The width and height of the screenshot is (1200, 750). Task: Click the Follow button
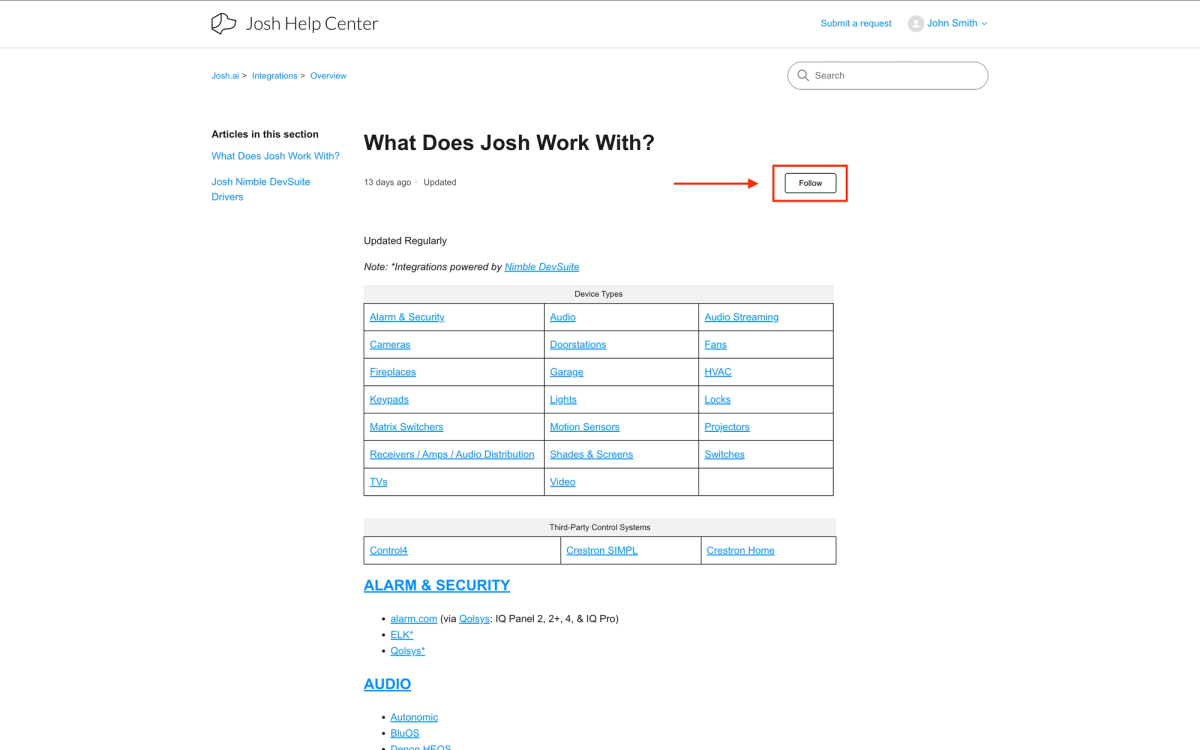pos(810,183)
